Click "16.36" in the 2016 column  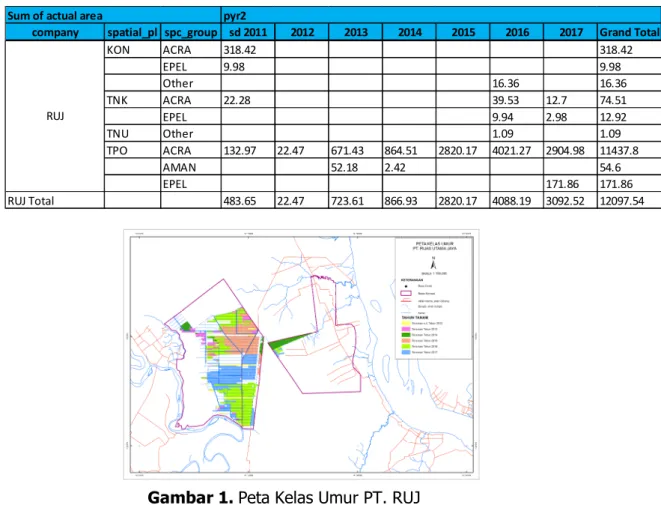(x=517, y=83)
